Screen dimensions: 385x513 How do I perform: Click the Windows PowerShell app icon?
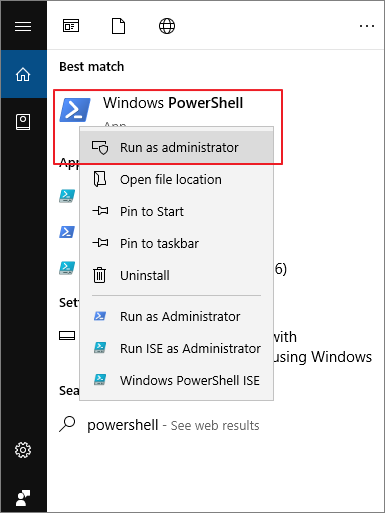[x=75, y=110]
